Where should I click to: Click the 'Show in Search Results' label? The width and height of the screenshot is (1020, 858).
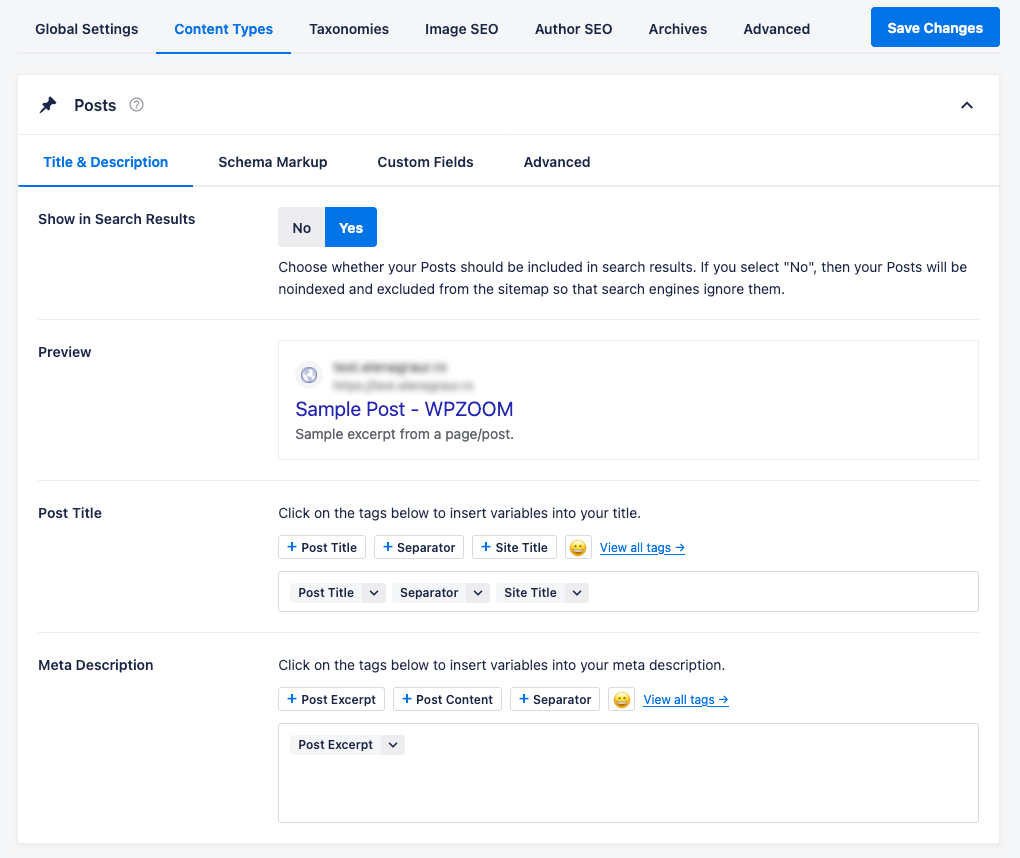[116, 219]
